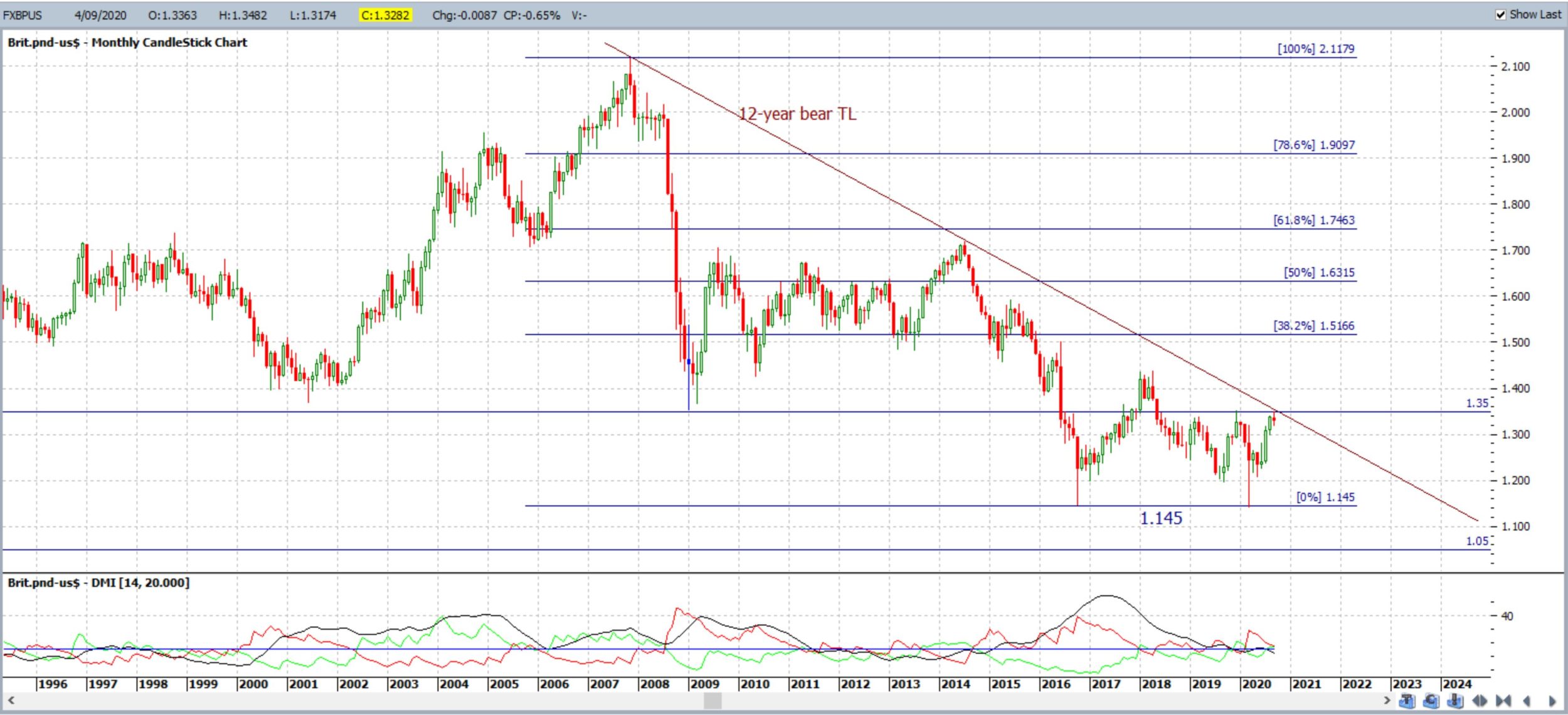Click the 2020 year label on time axis
The height and width of the screenshot is (715, 1568).
coord(1256,684)
